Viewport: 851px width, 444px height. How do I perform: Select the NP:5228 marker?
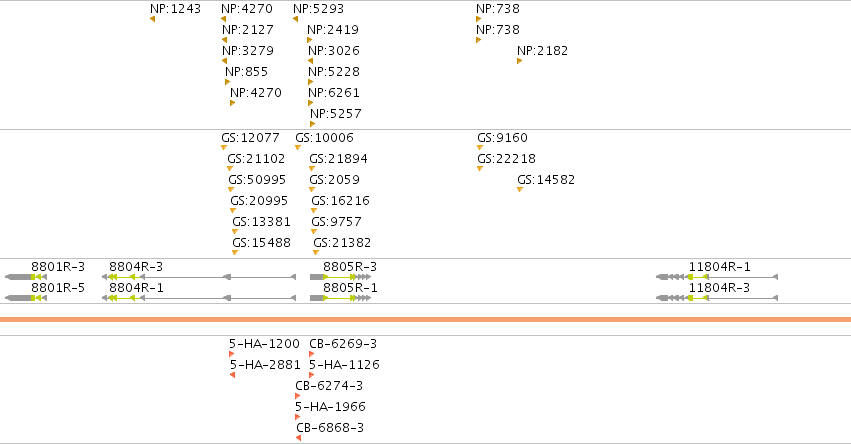310,82
